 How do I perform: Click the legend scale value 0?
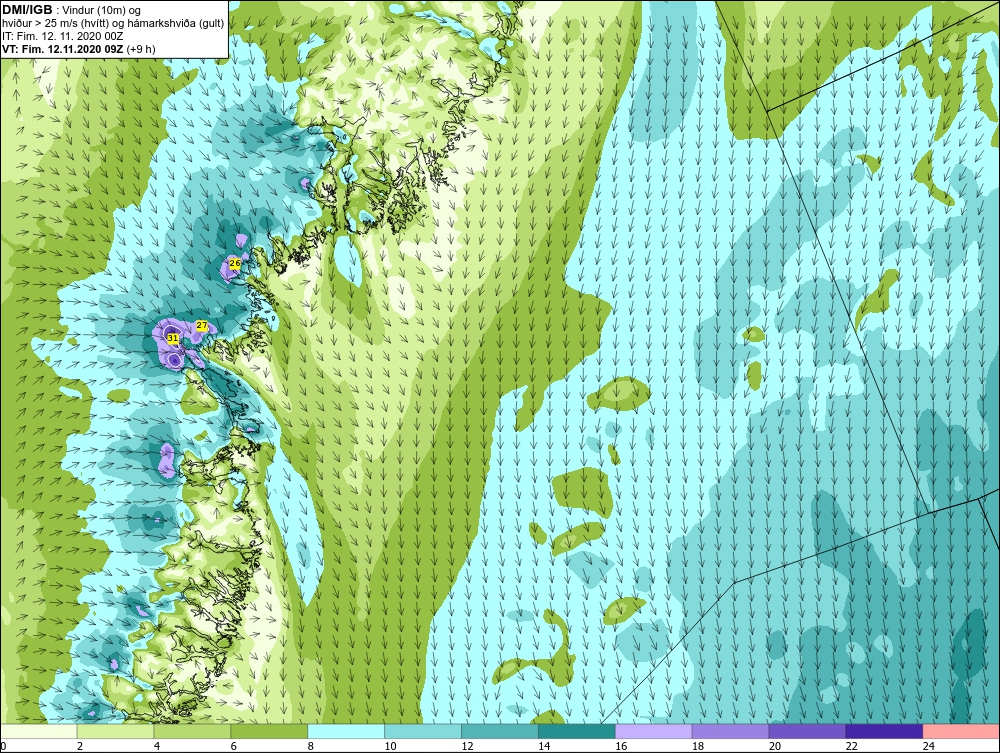3,746
